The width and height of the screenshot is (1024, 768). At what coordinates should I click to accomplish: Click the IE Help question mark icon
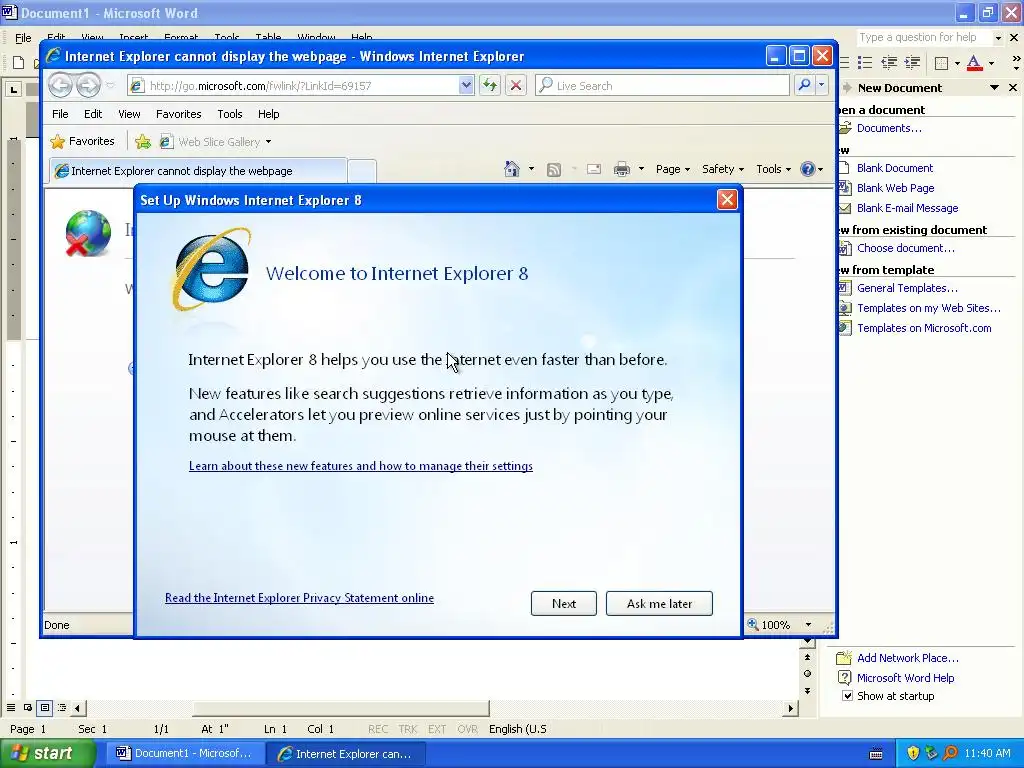808,169
